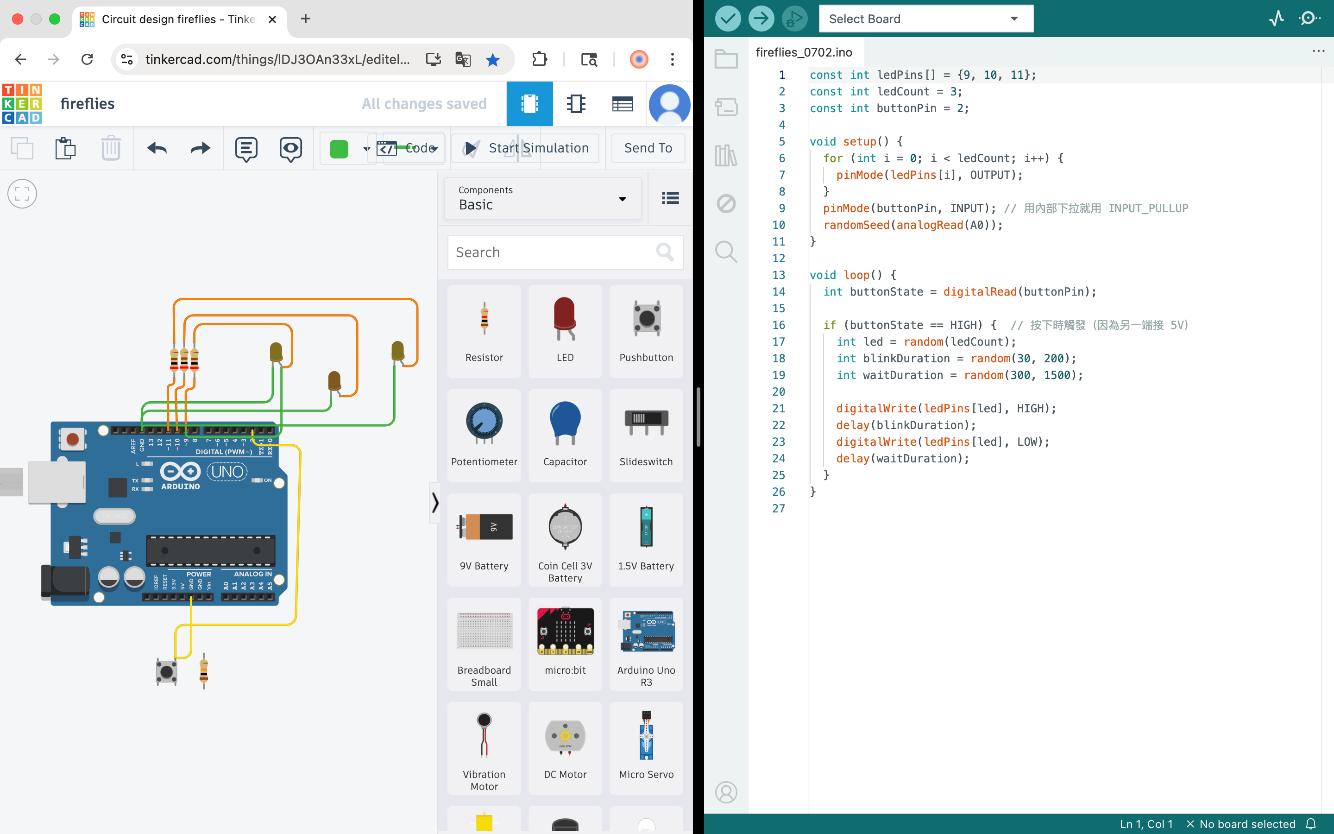The width and height of the screenshot is (1334, 834).
Task: Open the wire color dropdown arrow
Action: pyautogui.click(x=366, y=149)
